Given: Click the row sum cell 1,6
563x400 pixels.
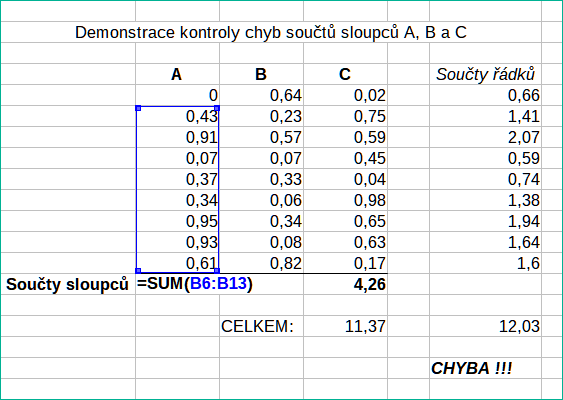Looking at the screenshot, I should pos(485,263).
